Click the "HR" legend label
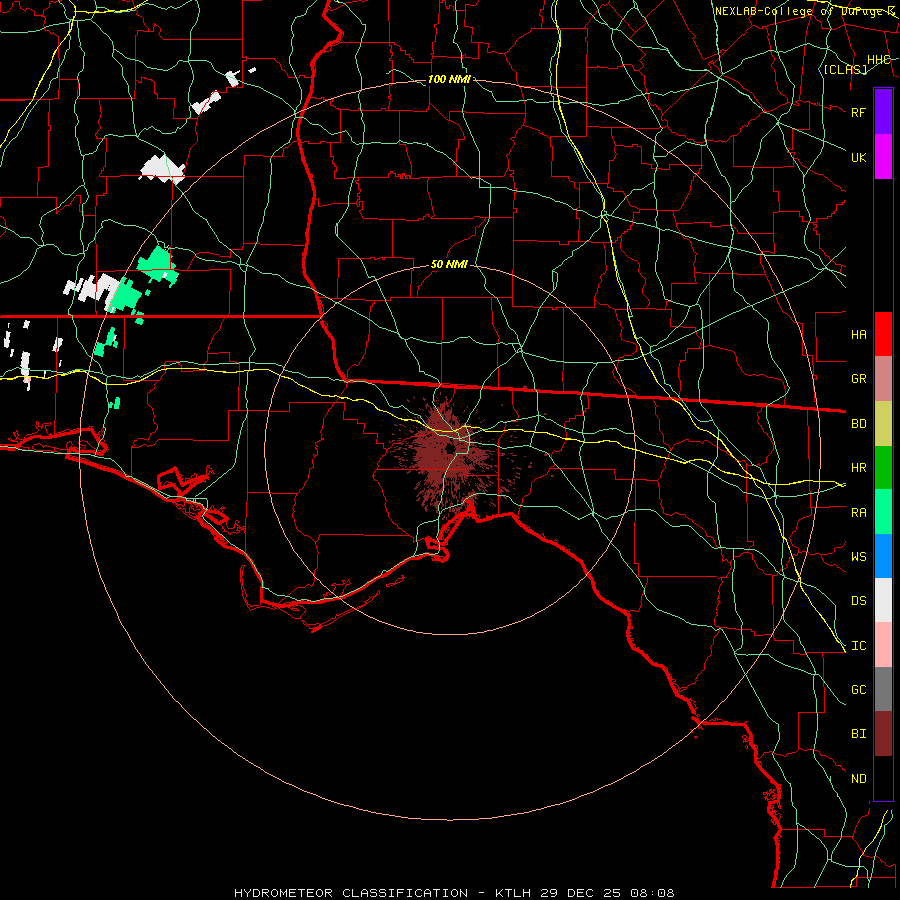The width and height of the screenshot is (900, 900). point(859,468)
